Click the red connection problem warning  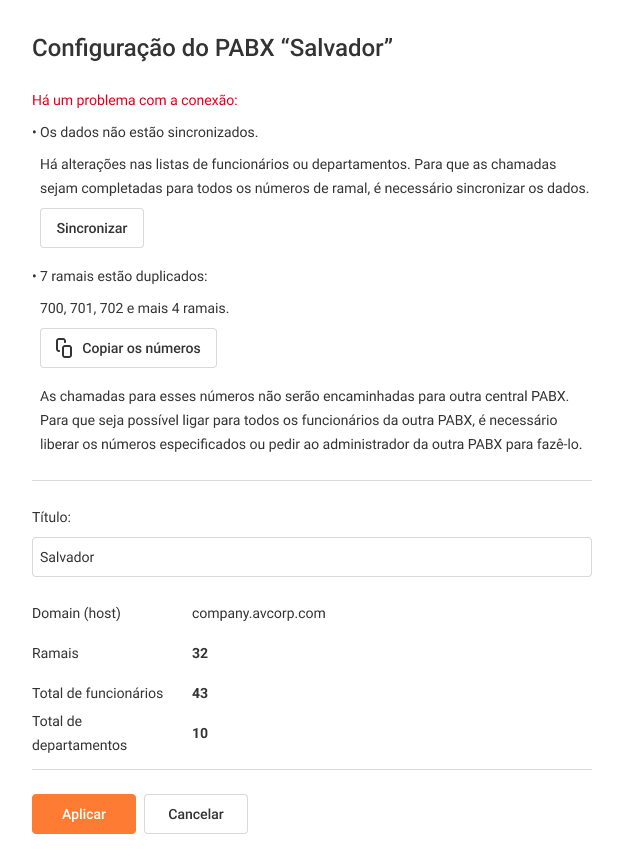coord(135,100)
